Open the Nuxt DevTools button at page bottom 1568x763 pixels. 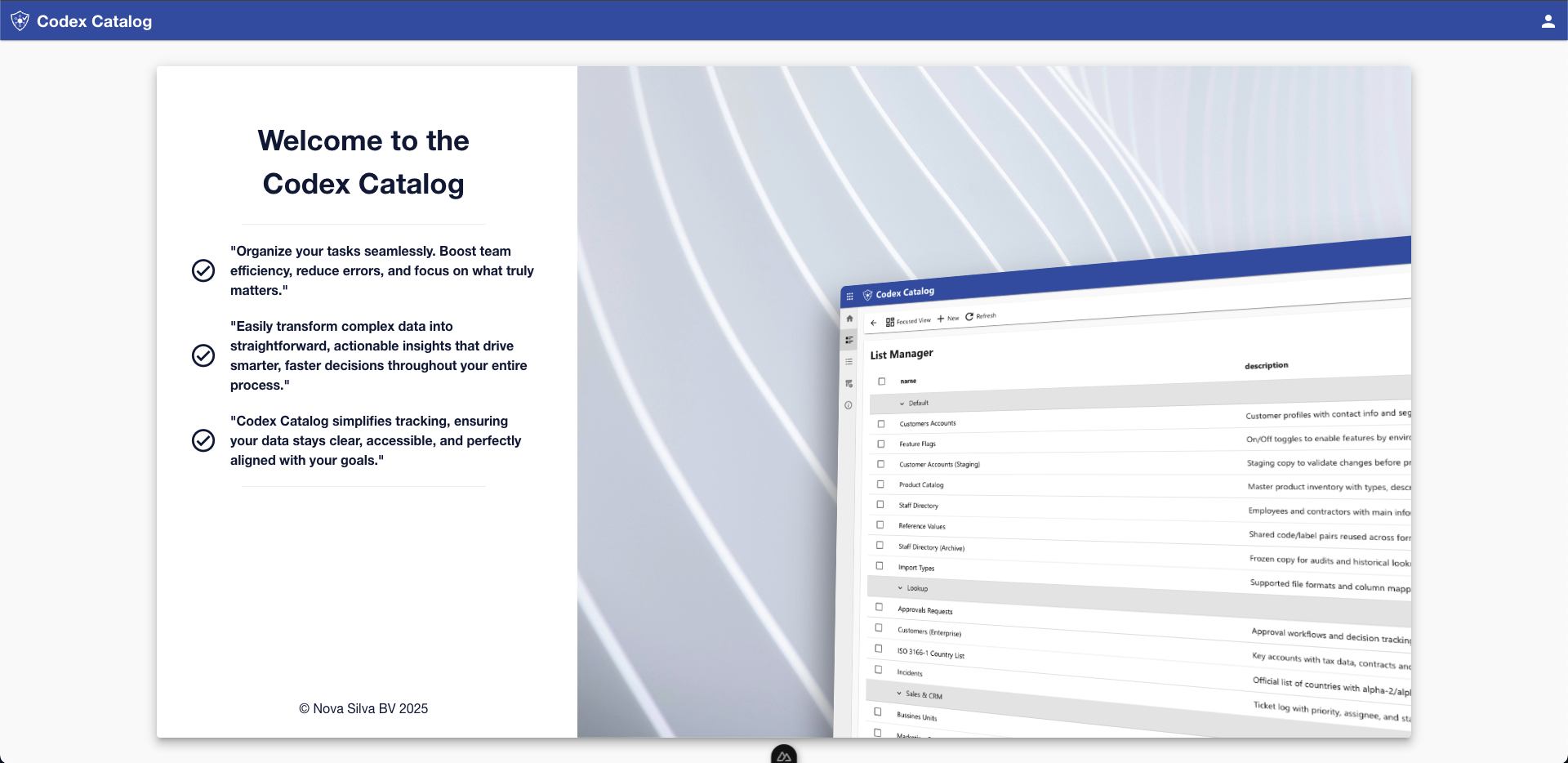coord(784,755)
